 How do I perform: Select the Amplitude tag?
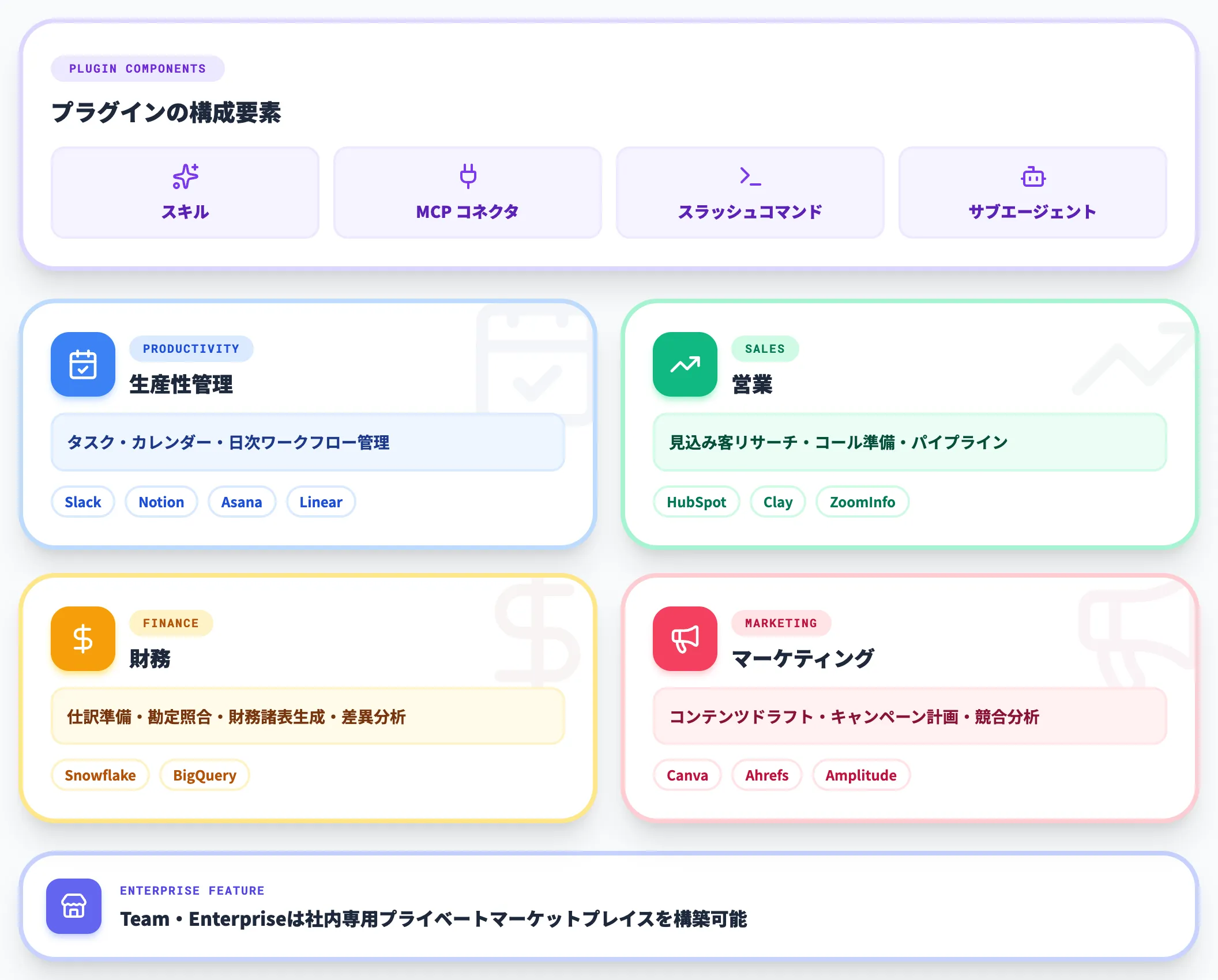click(861, 775)
